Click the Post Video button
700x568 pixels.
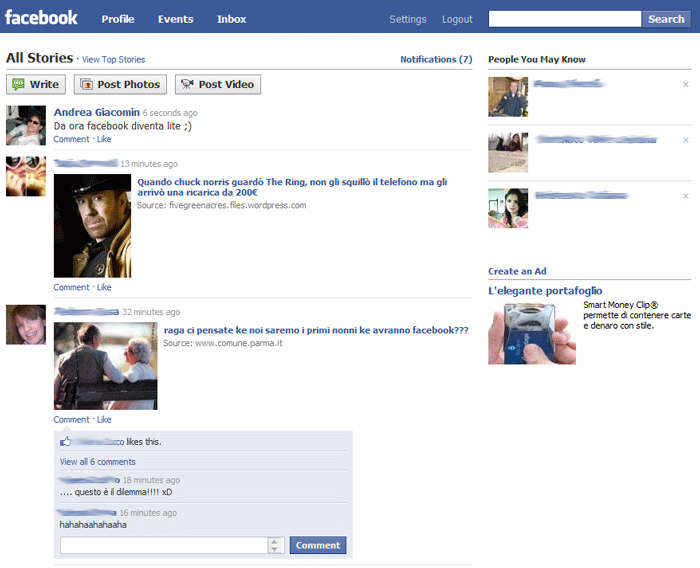coord(218,84)
